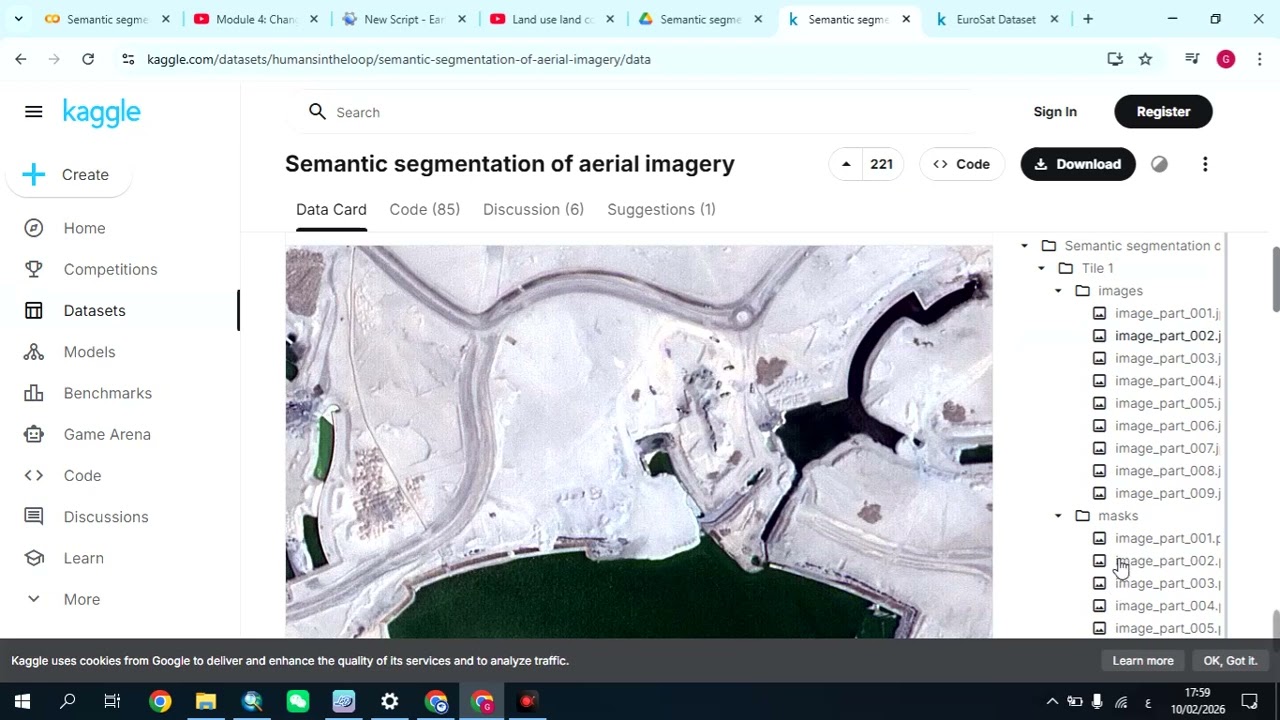Click the Download button

[x=1078, y=164]
